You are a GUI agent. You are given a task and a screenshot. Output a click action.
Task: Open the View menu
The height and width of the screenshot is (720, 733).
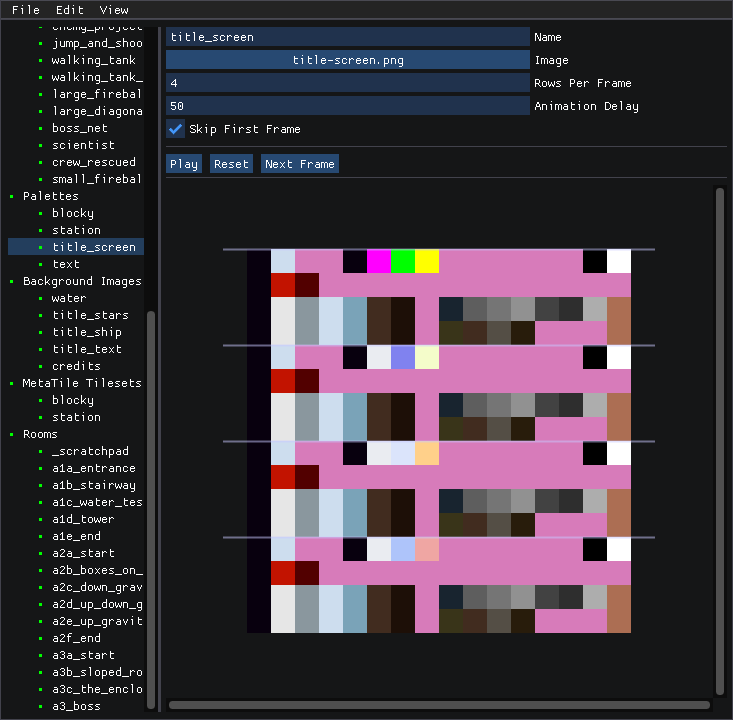tap(114, 10)
